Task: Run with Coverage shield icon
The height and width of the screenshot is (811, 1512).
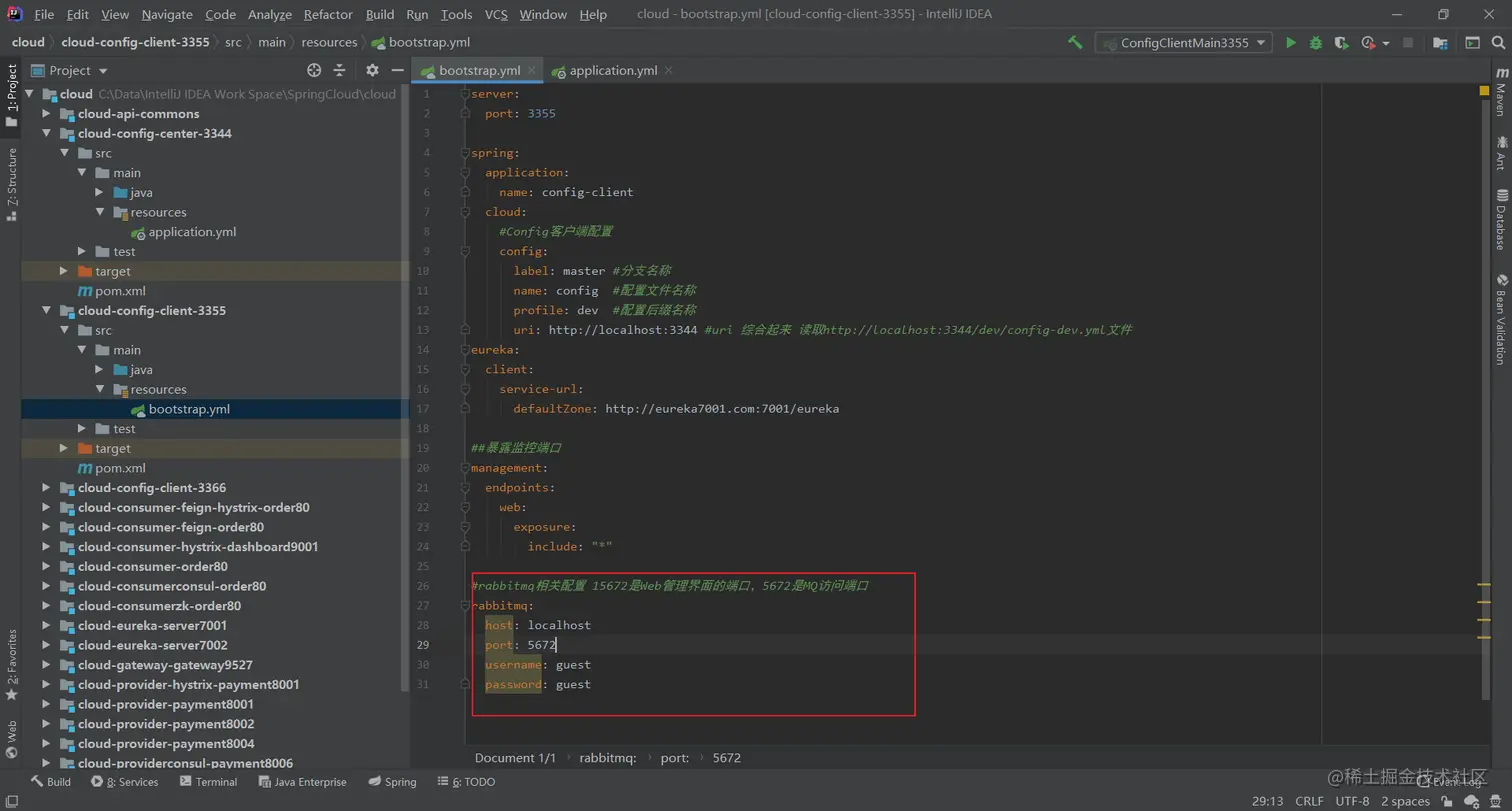Action: [1341, 43]
